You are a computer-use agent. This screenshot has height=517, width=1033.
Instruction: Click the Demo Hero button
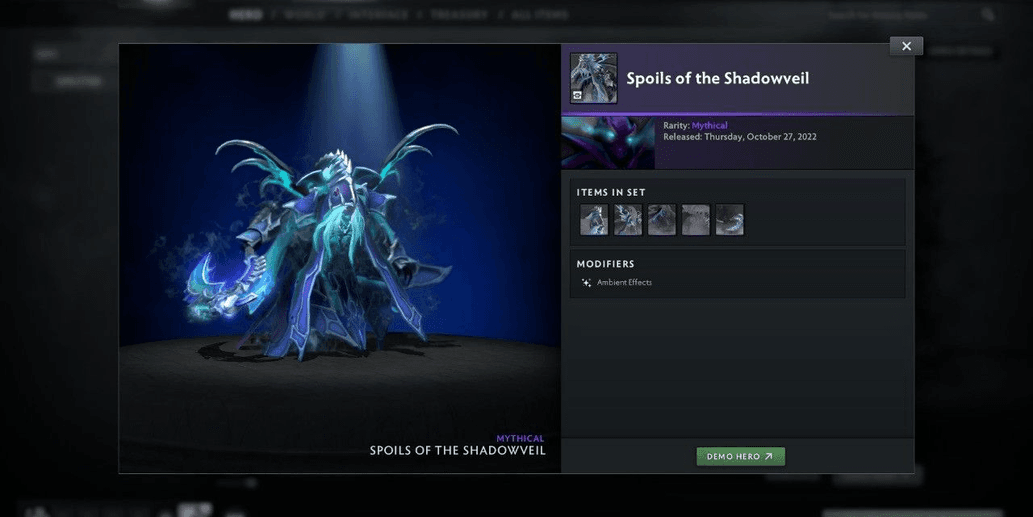click(x=740, y=456)
